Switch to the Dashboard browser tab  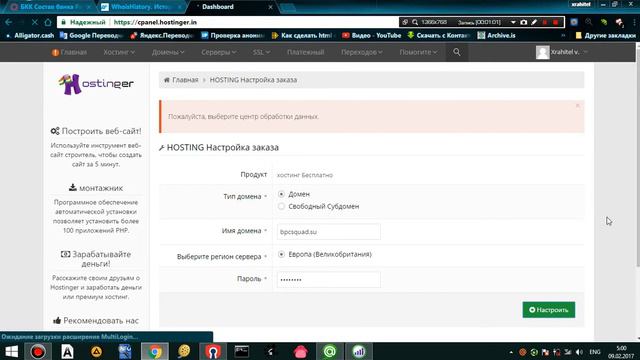(233, 7)
